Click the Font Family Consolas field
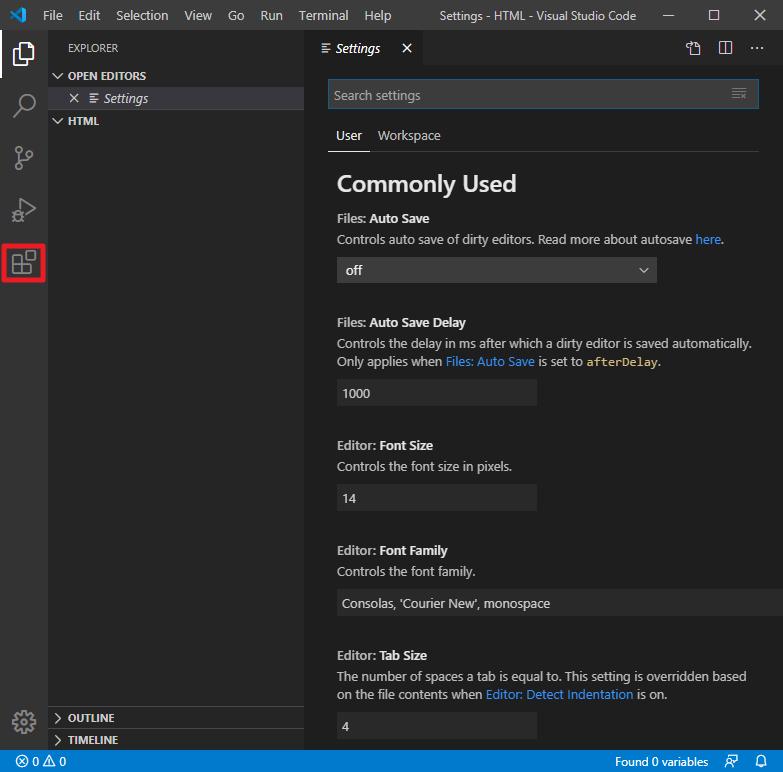The image size is (783, 772). pyautogui.click(x=559, y=603)
